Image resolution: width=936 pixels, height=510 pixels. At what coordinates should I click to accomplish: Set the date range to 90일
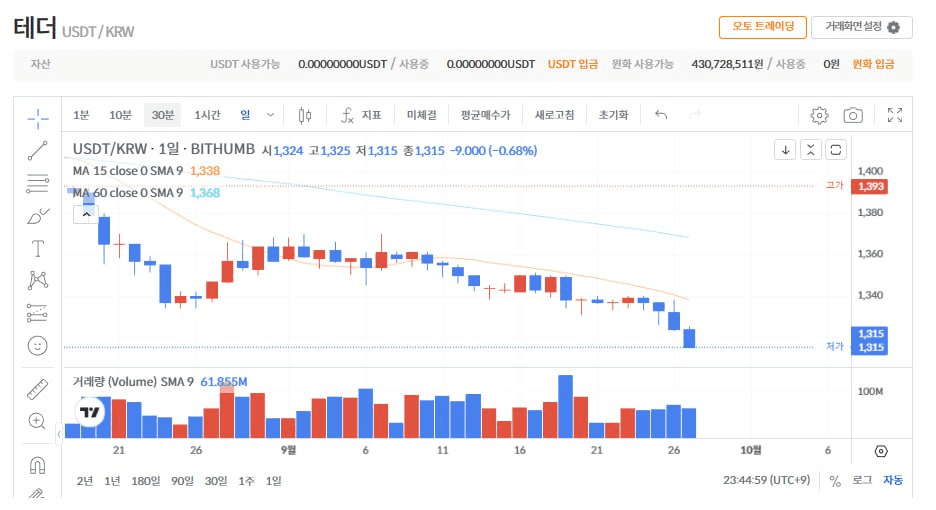point(182,481)
